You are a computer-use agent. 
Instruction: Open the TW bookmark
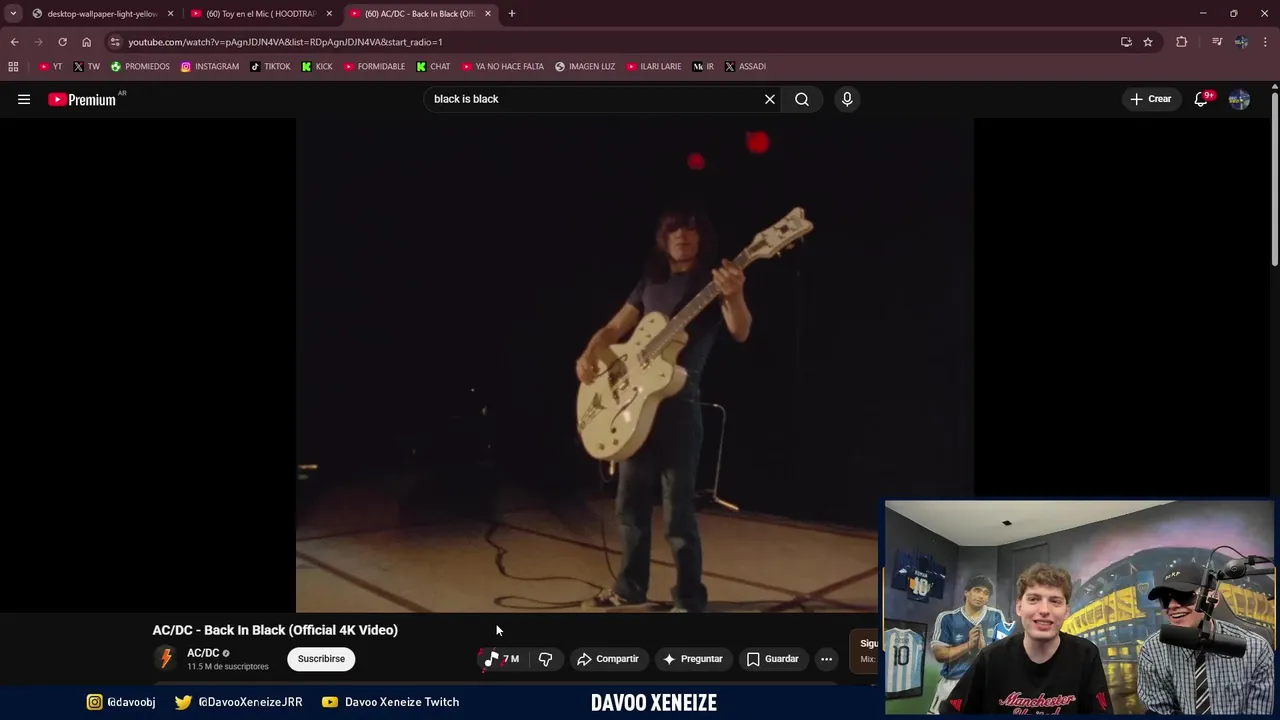pos(87,67)
